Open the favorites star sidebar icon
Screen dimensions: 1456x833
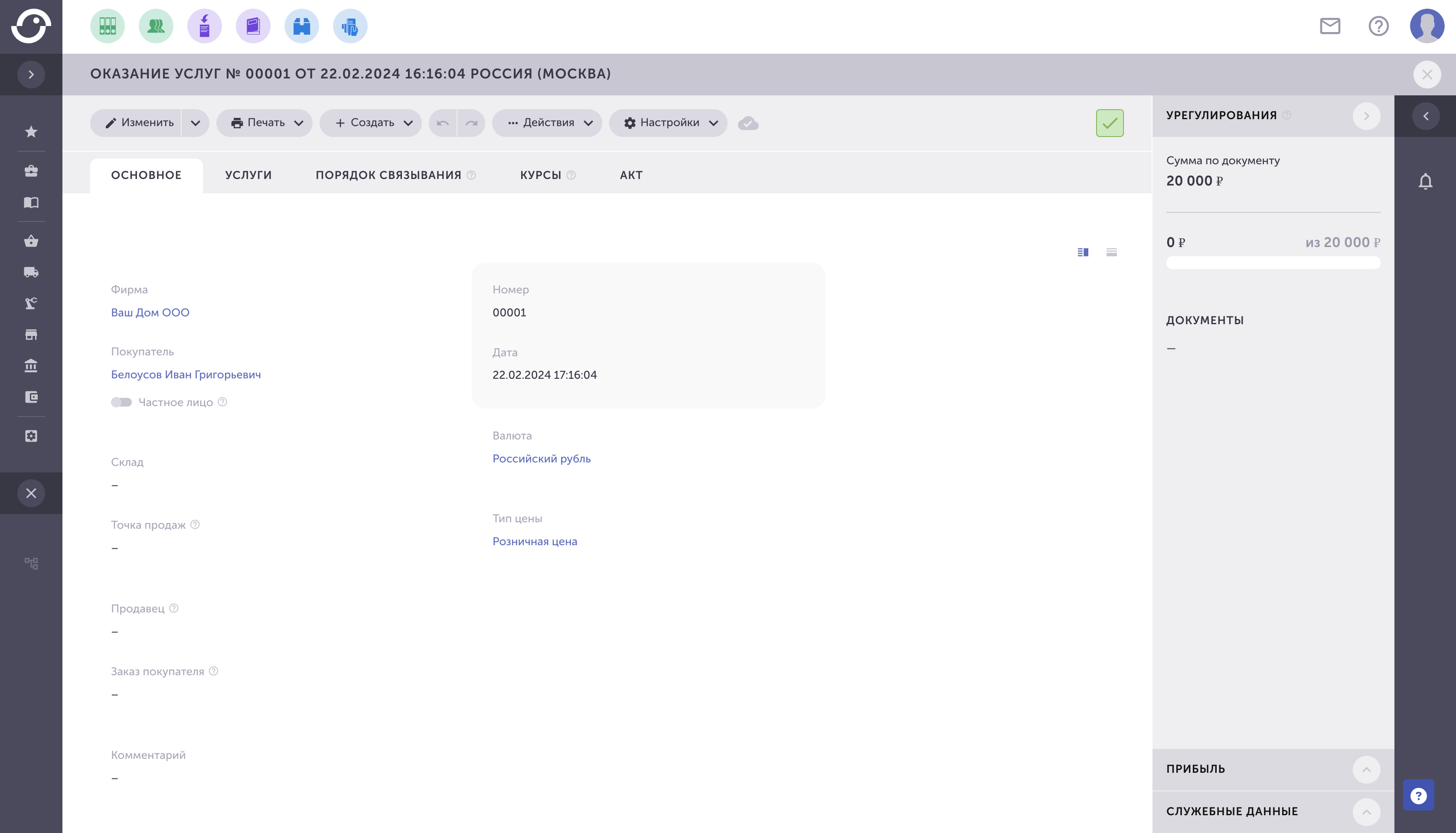31,132
